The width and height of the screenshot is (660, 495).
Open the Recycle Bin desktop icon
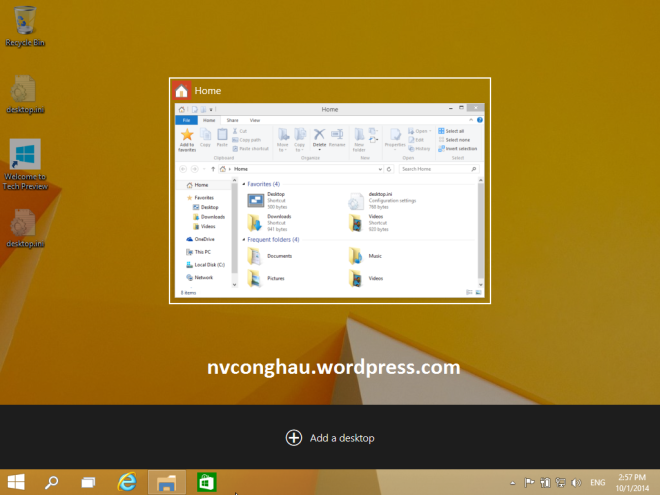pos(25,26)
